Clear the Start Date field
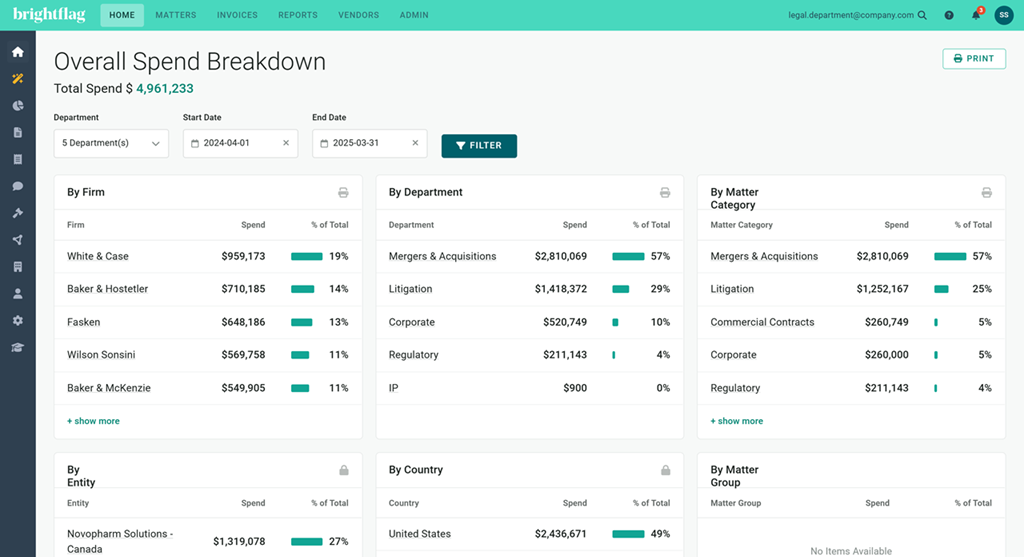 pyautogui.click(x=285, y=143)
